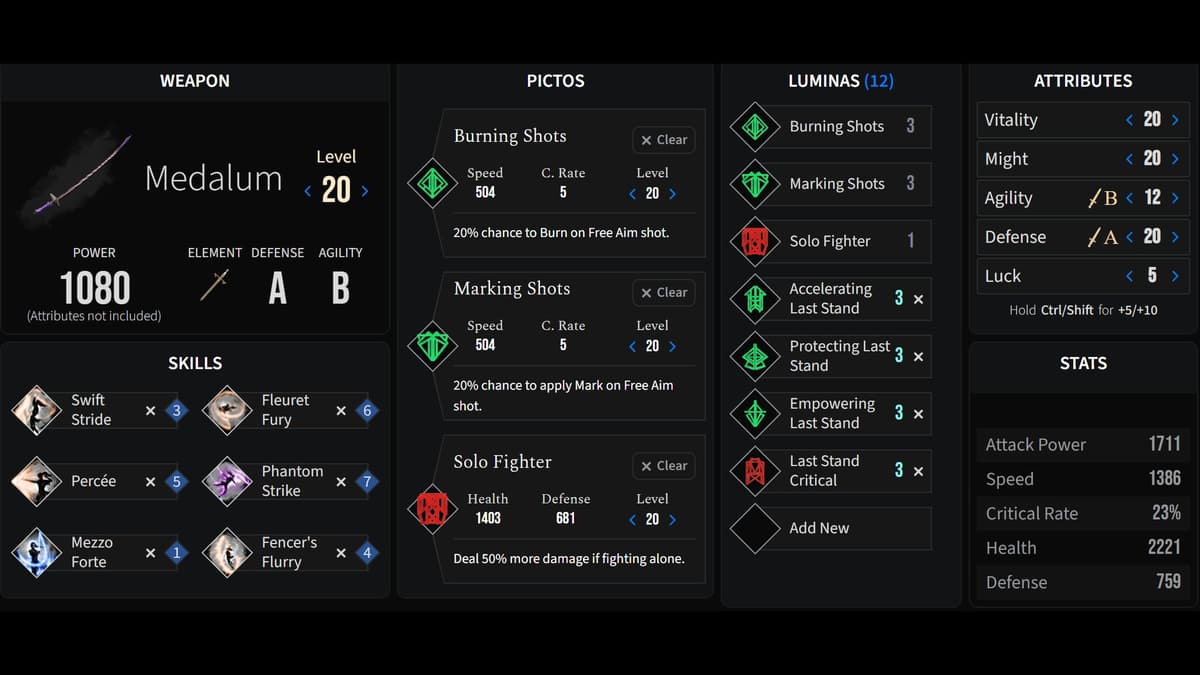Image resolution: width=1200 pixels, height=675 pixels.
Task: Select the Solo Fighter picto red icon
Action: [432, 509]
